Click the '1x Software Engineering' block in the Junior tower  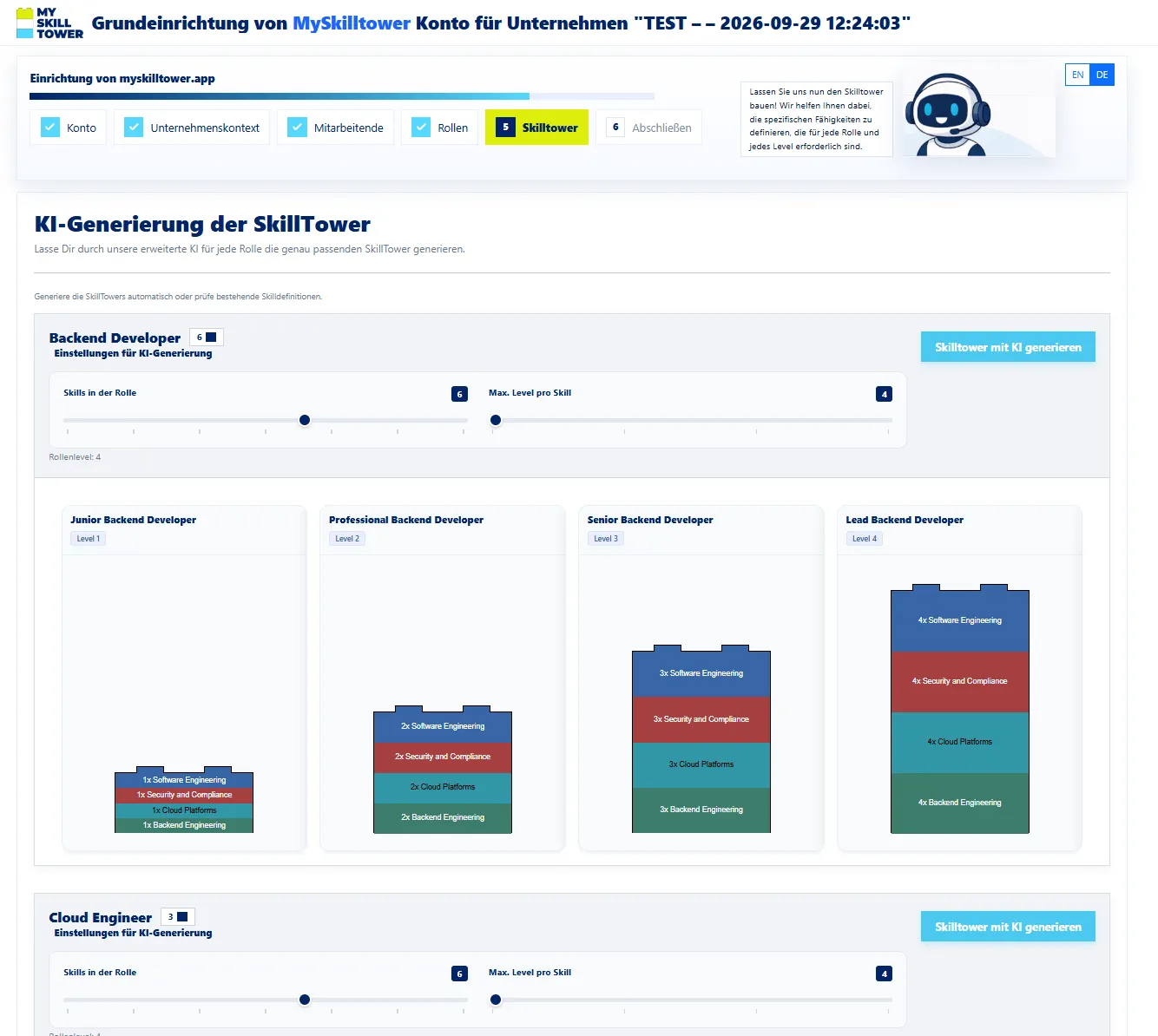(184, 780)
